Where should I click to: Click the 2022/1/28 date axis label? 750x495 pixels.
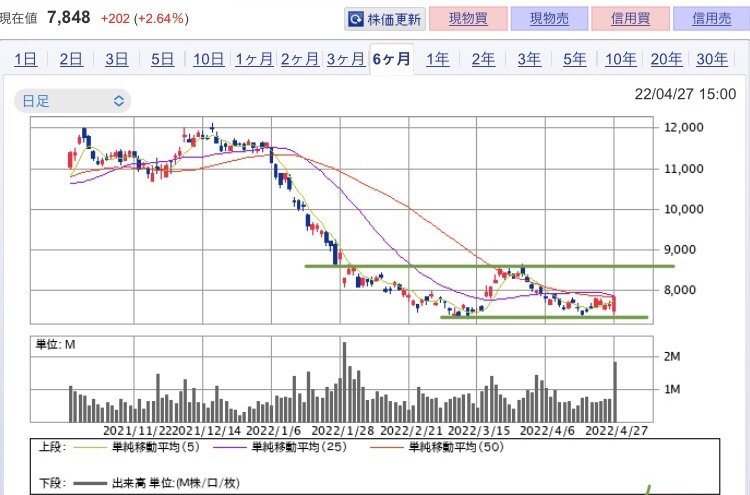point(342,430)
